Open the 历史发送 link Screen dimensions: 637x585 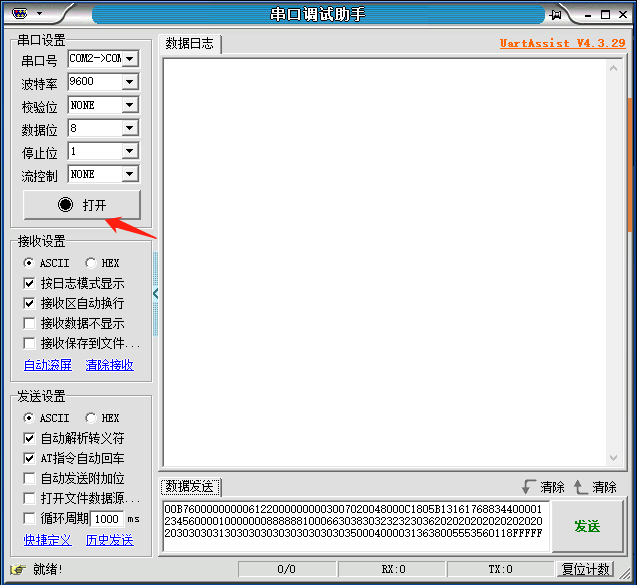110,540
